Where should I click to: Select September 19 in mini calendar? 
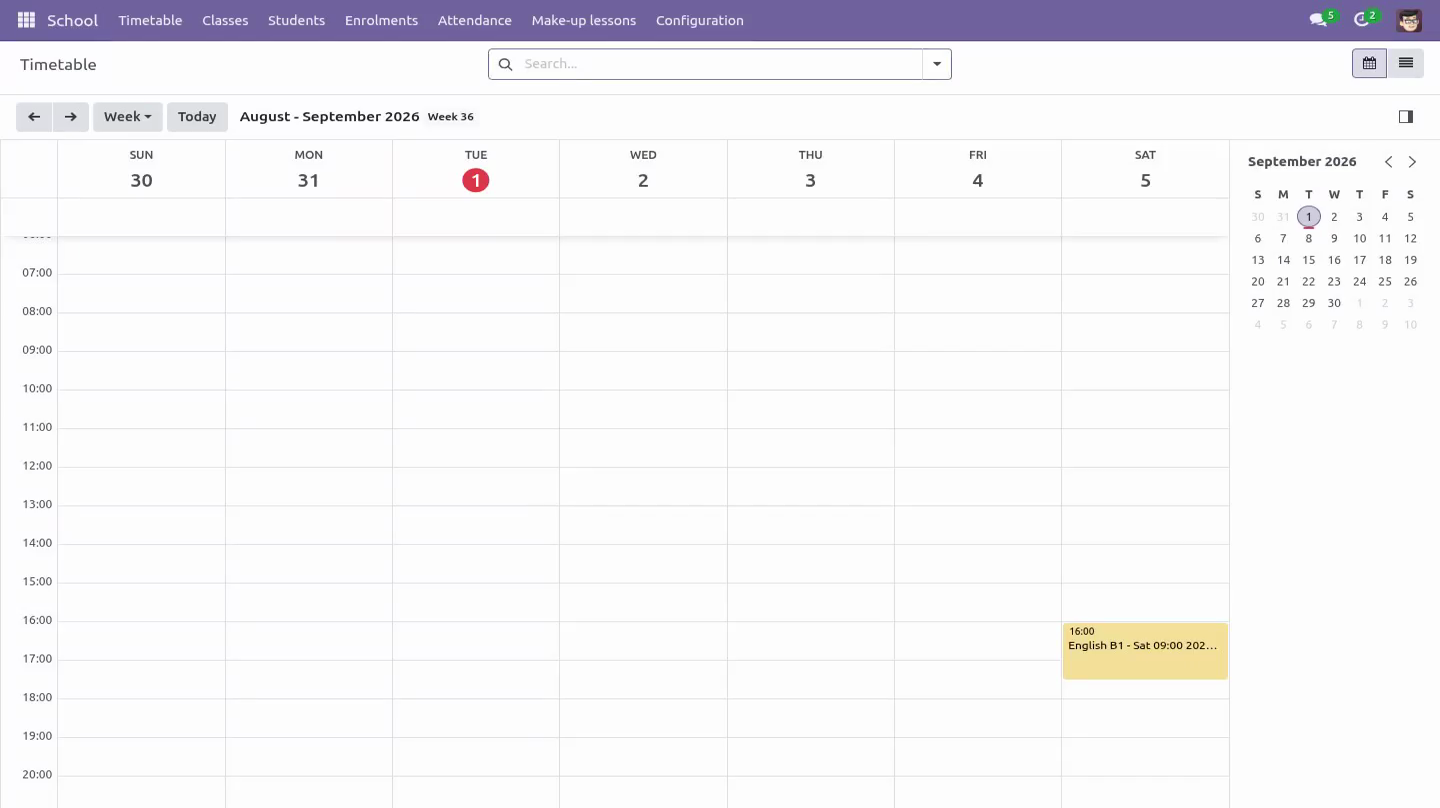pyautogui.click(x=1410, y=260)
